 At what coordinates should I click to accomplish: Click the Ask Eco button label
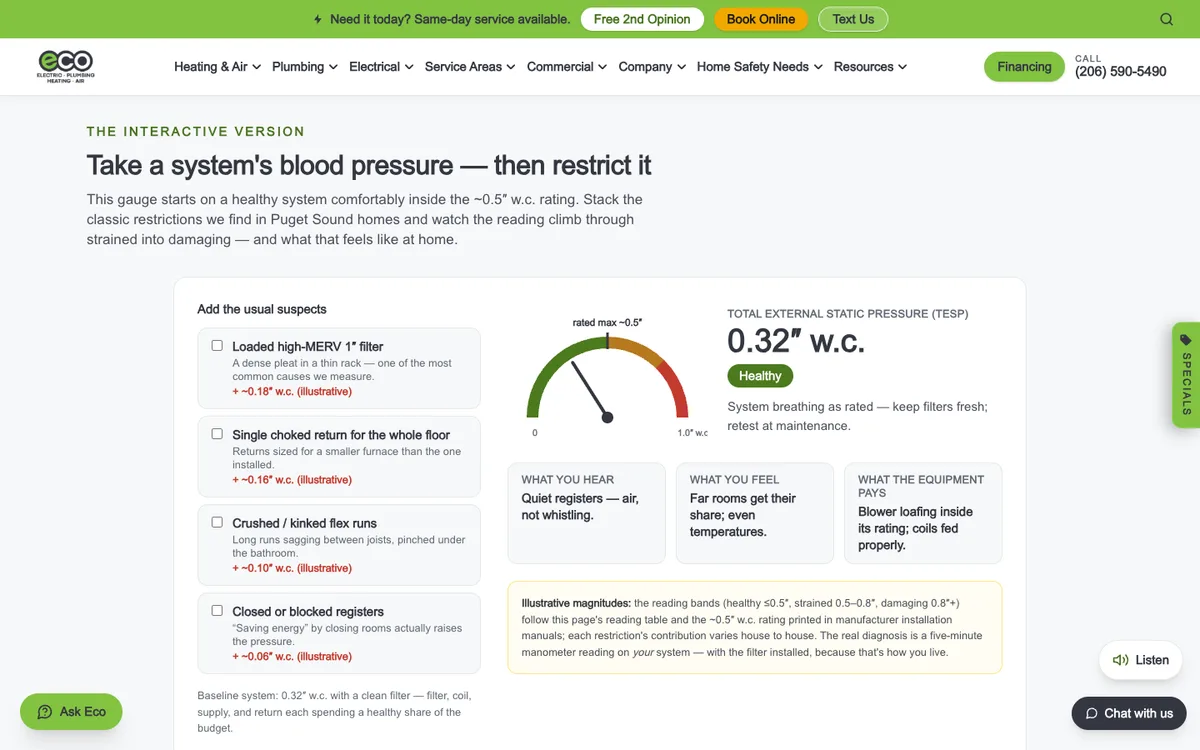83,712
